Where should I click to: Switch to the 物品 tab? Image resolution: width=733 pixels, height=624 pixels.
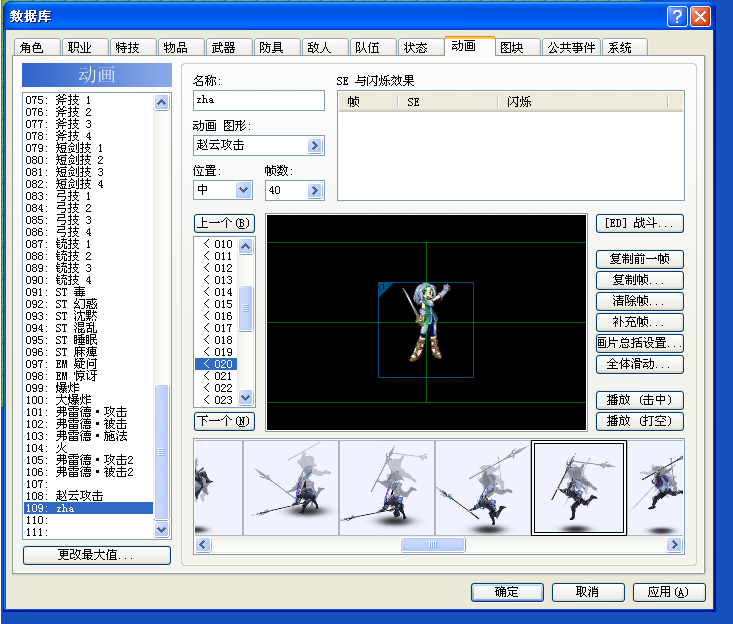click(x=181, y=47)
